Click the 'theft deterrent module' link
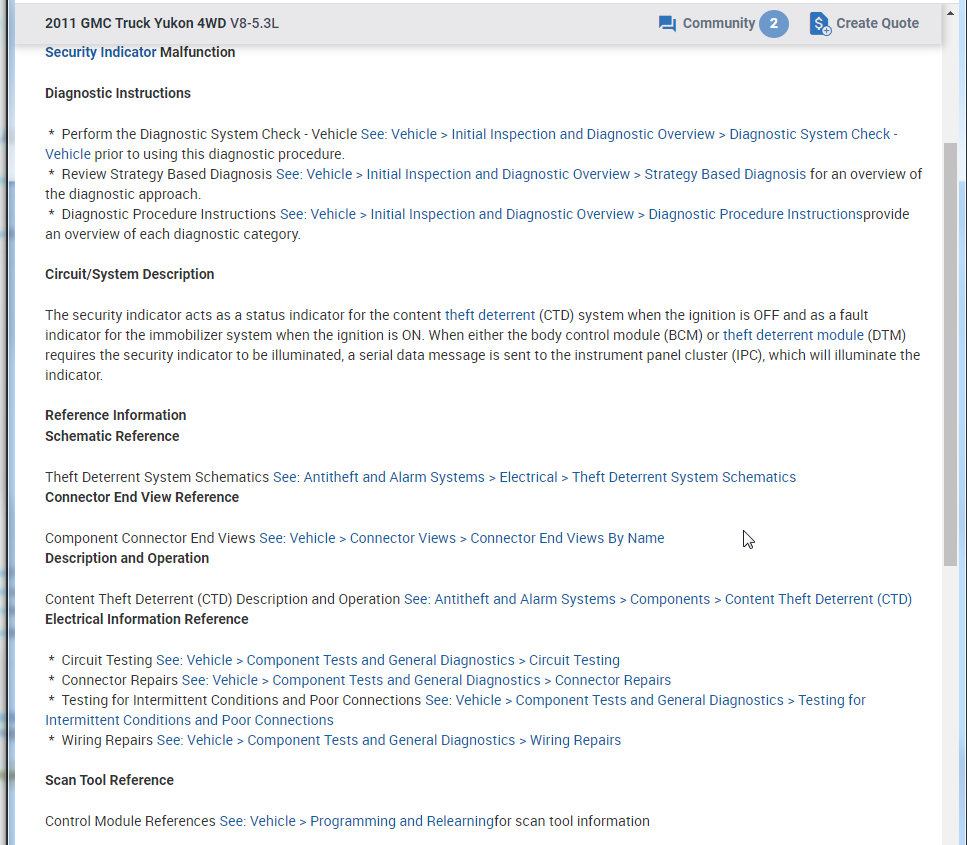This screenshot has width=967, height=845. 793,335
